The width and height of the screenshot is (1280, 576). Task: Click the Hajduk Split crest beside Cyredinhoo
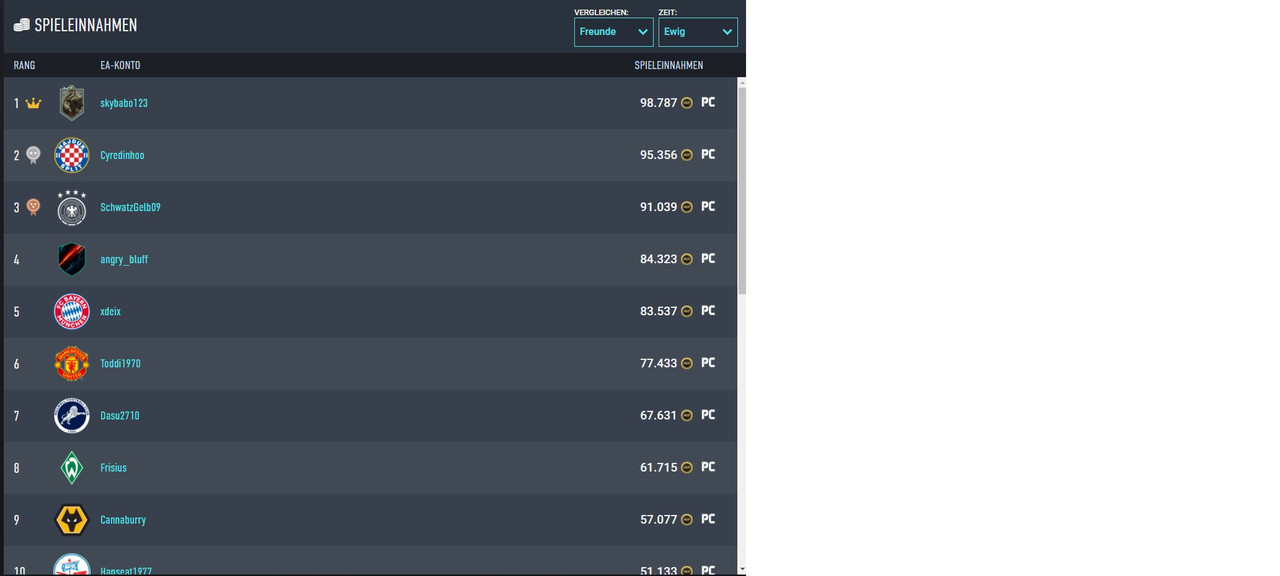tap(71, 155)
